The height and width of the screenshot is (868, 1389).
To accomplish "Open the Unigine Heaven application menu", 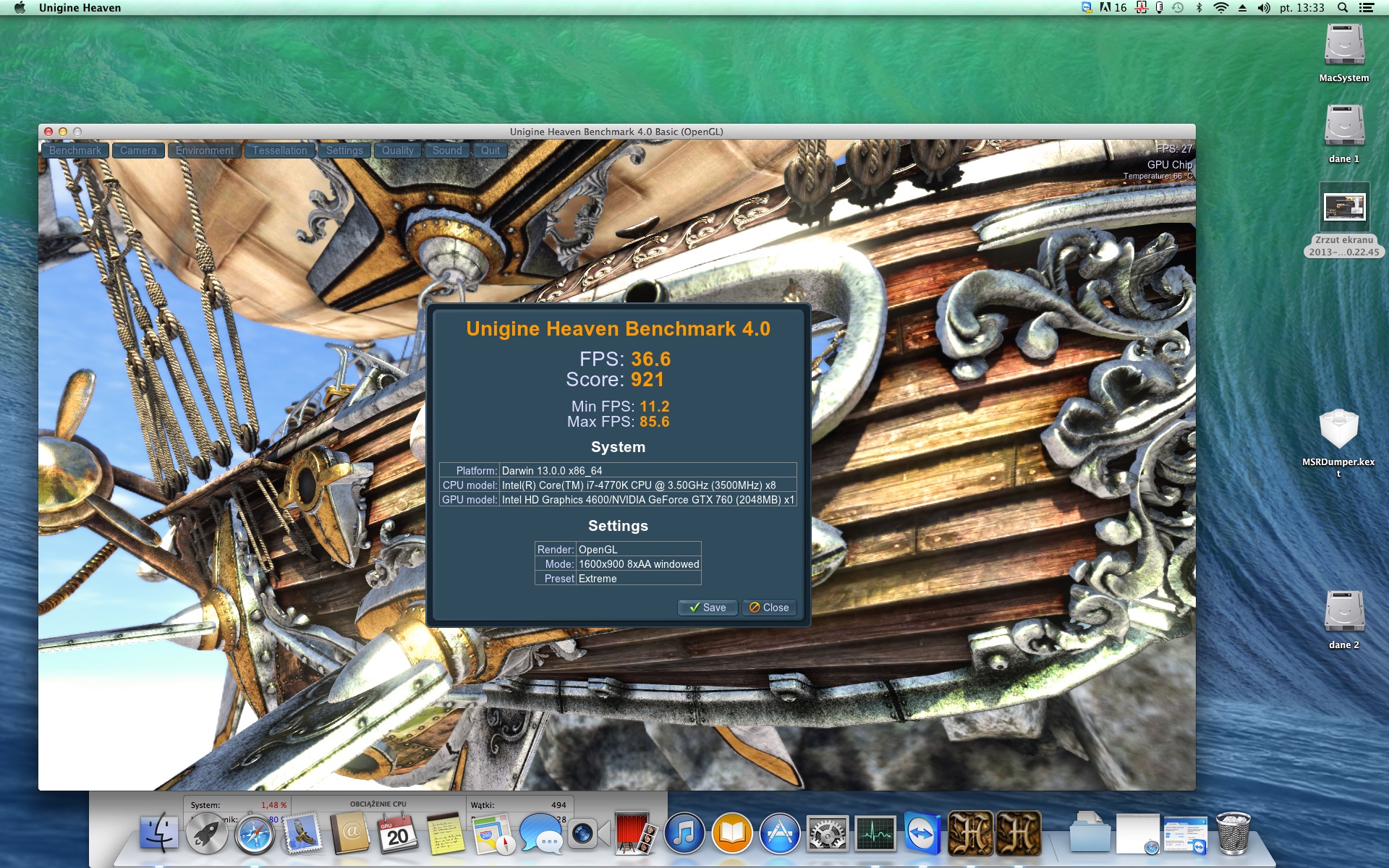I will click(x=80, y=8).
